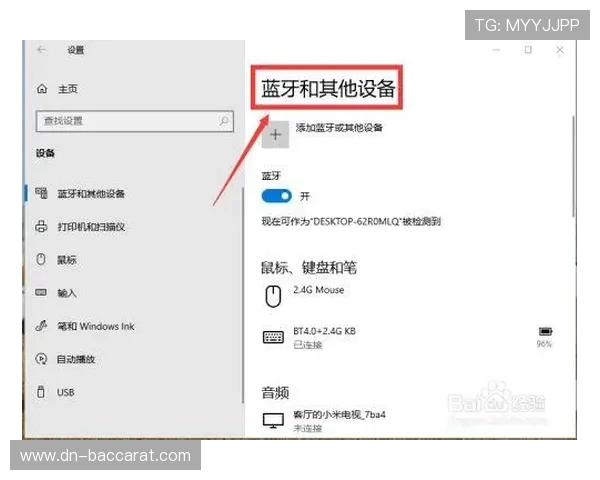Click the right pane vertical scrollbar
The height and width of the screenshot is (480, 600).
click(573, 167)
